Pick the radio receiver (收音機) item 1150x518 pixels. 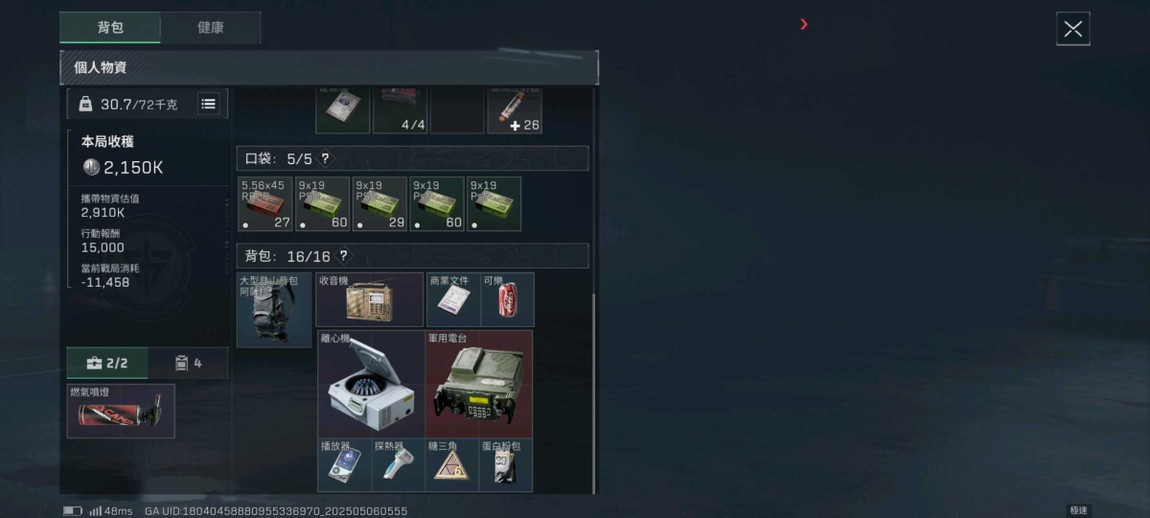click(370, 299)
